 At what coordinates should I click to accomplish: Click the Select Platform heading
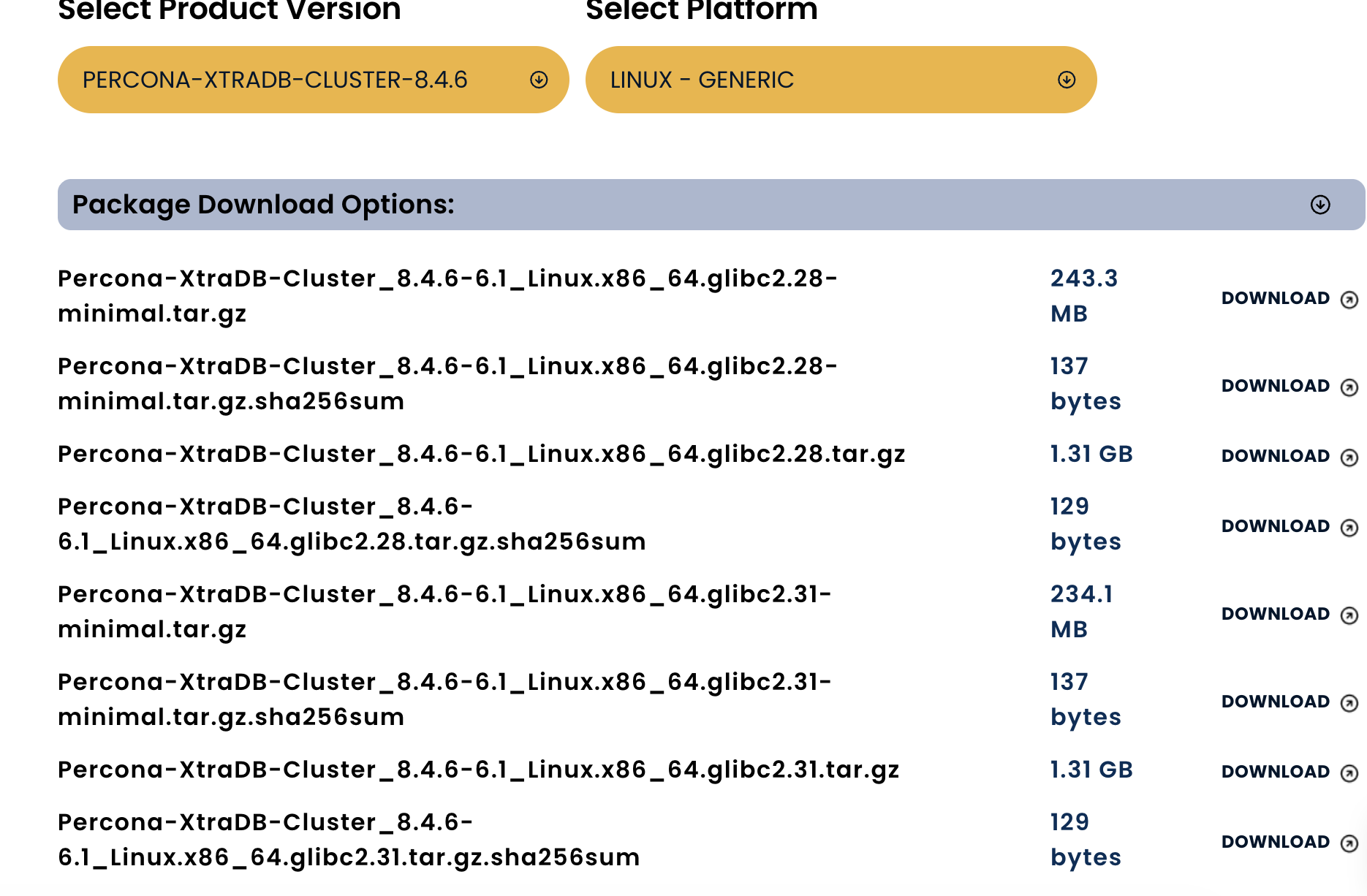click(702, 10)
